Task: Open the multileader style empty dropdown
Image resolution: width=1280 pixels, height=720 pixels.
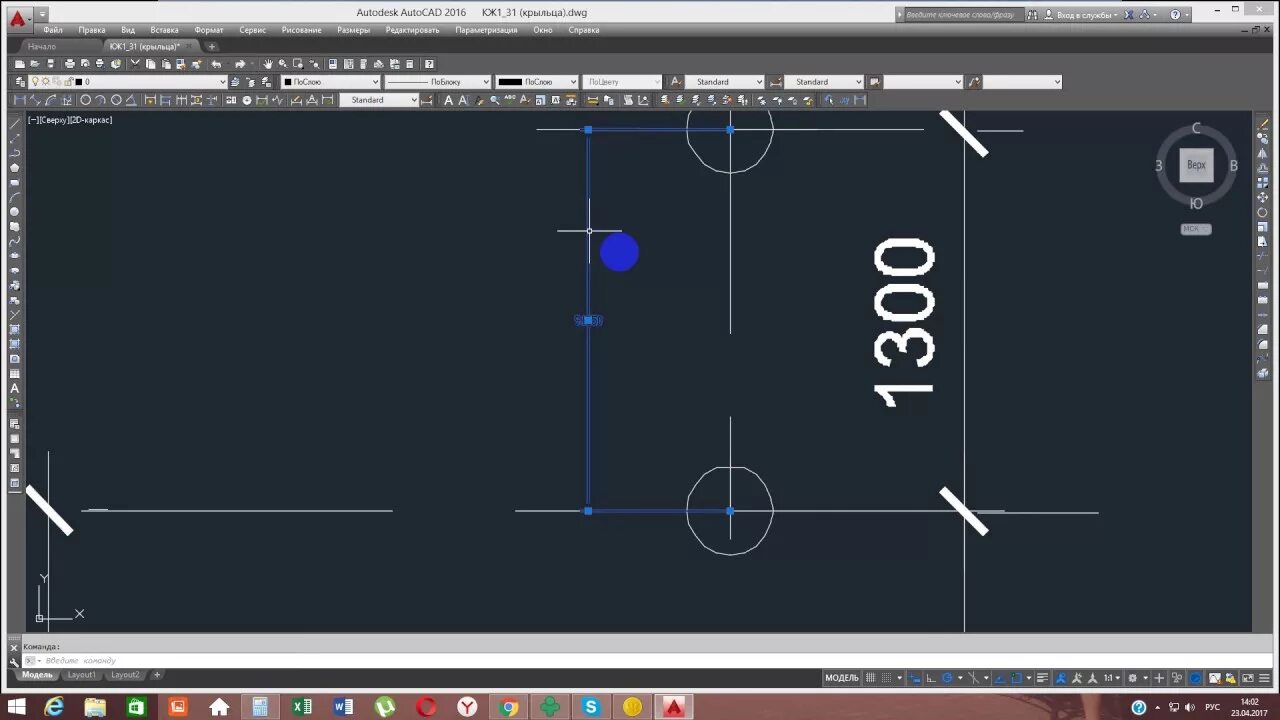Action: click(x=1022, y=81)
